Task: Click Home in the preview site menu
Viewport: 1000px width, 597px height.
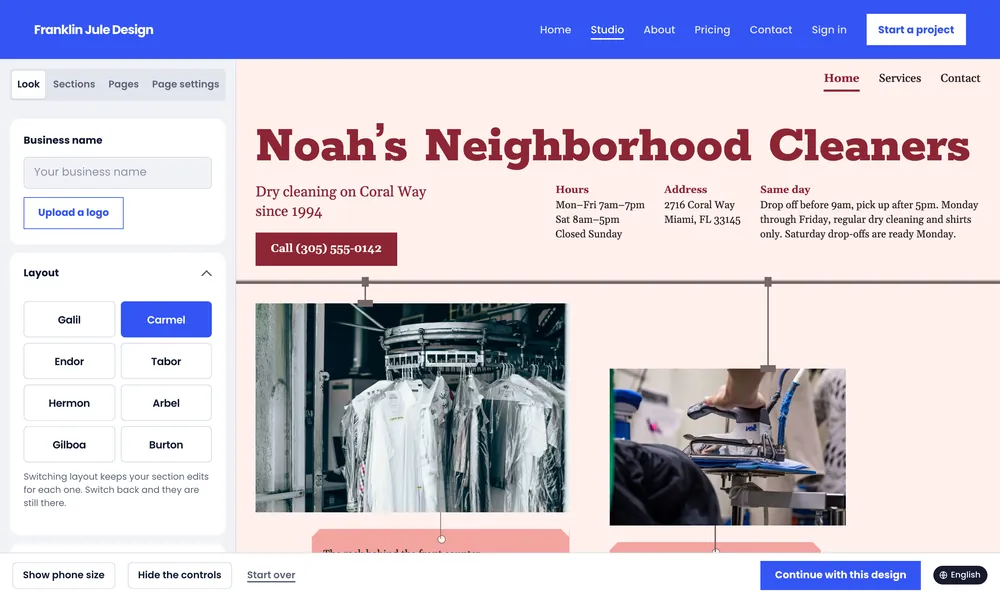Action: pyautogui.click(x=841, y=78)
